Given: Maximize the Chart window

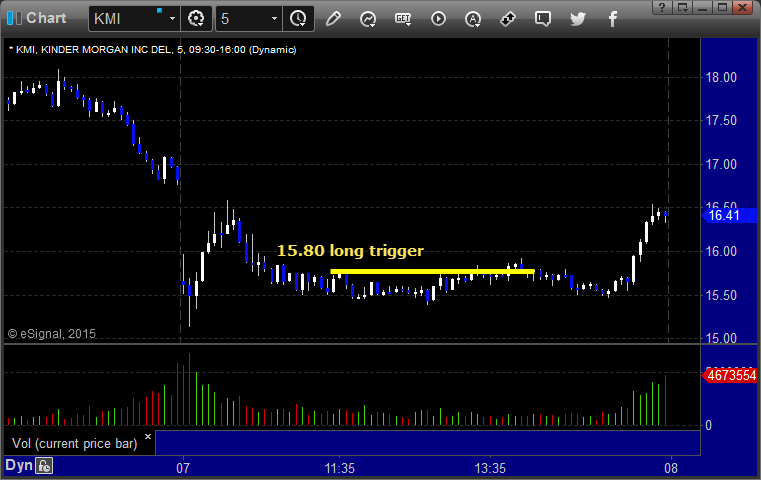Looking at the screenshot, I should [722, 7].
